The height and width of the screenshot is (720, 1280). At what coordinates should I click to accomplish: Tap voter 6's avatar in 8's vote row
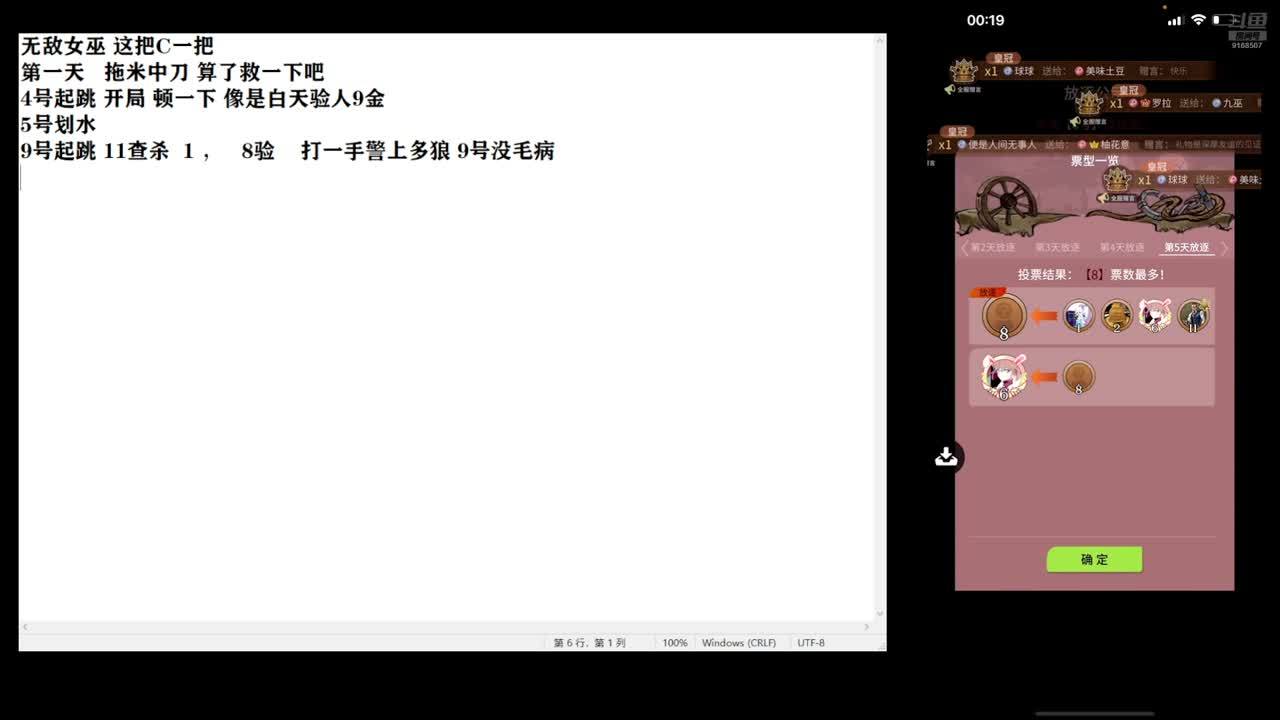pyautogui.click(x=1155, y=316)
